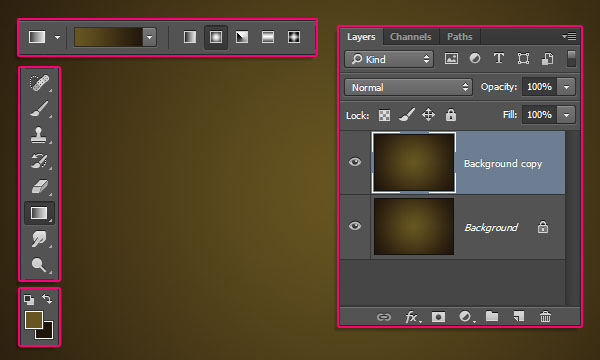Add a layer mask
Screen dimensions: 600x360
[438, 317]
